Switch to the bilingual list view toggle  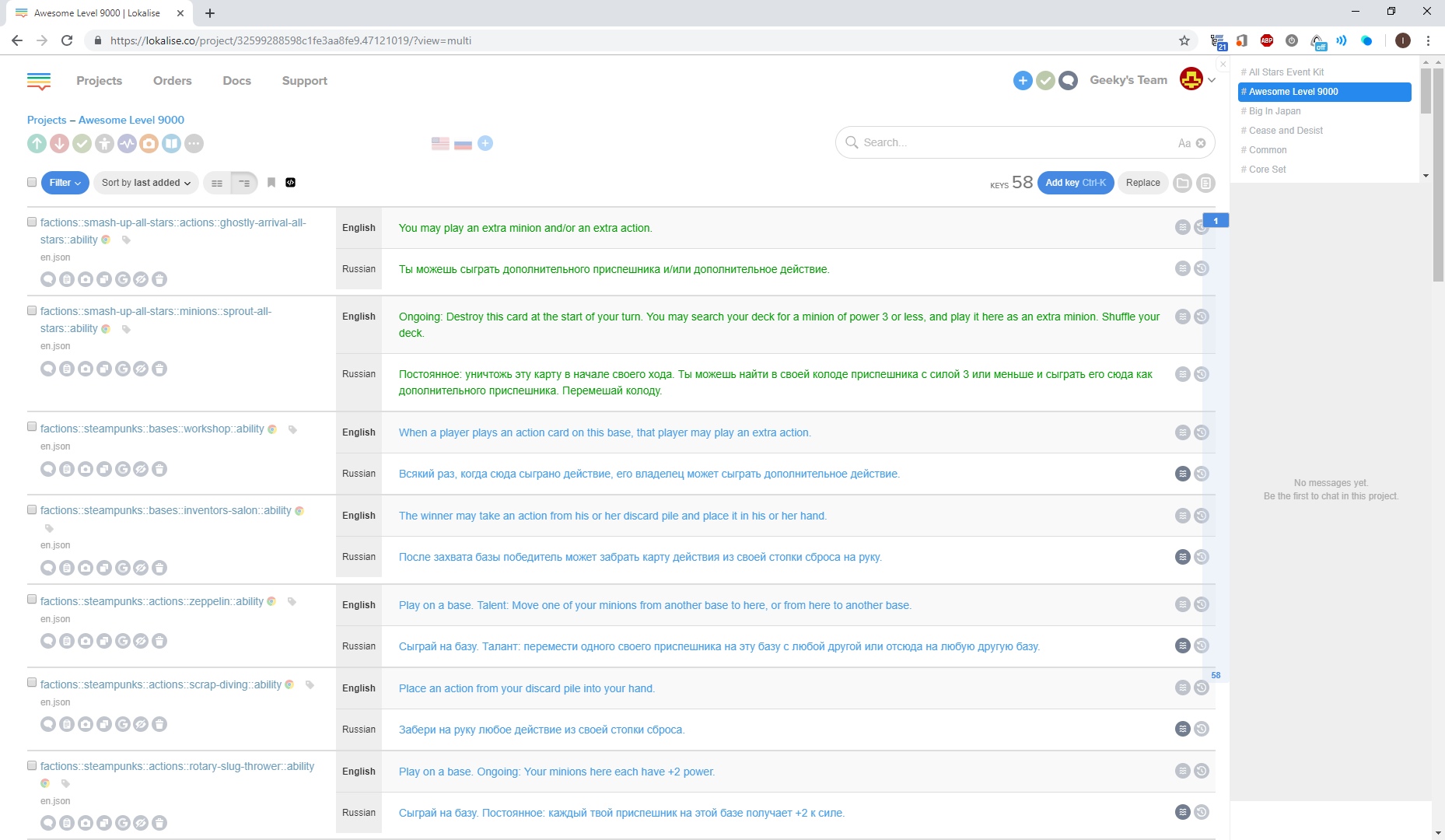pyautogui.click(x=217, y=183)
